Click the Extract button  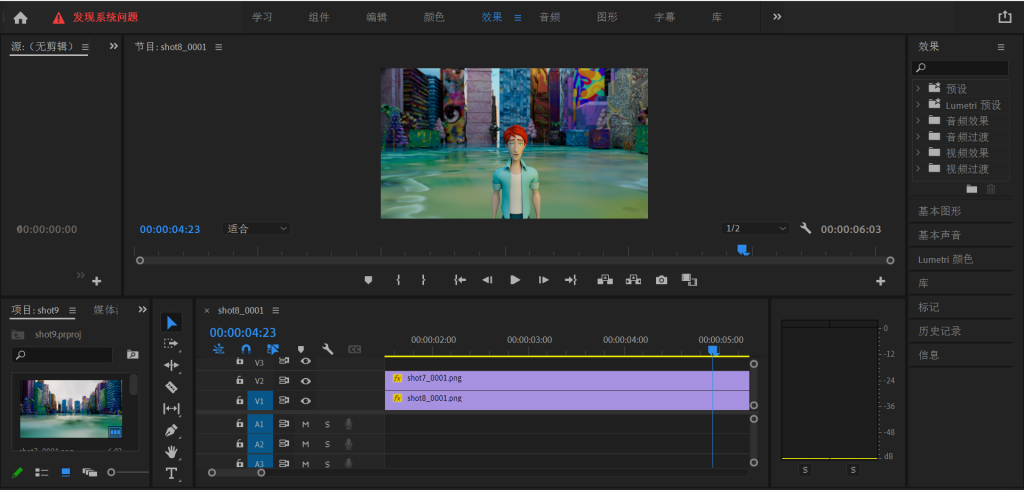[633, 280]
